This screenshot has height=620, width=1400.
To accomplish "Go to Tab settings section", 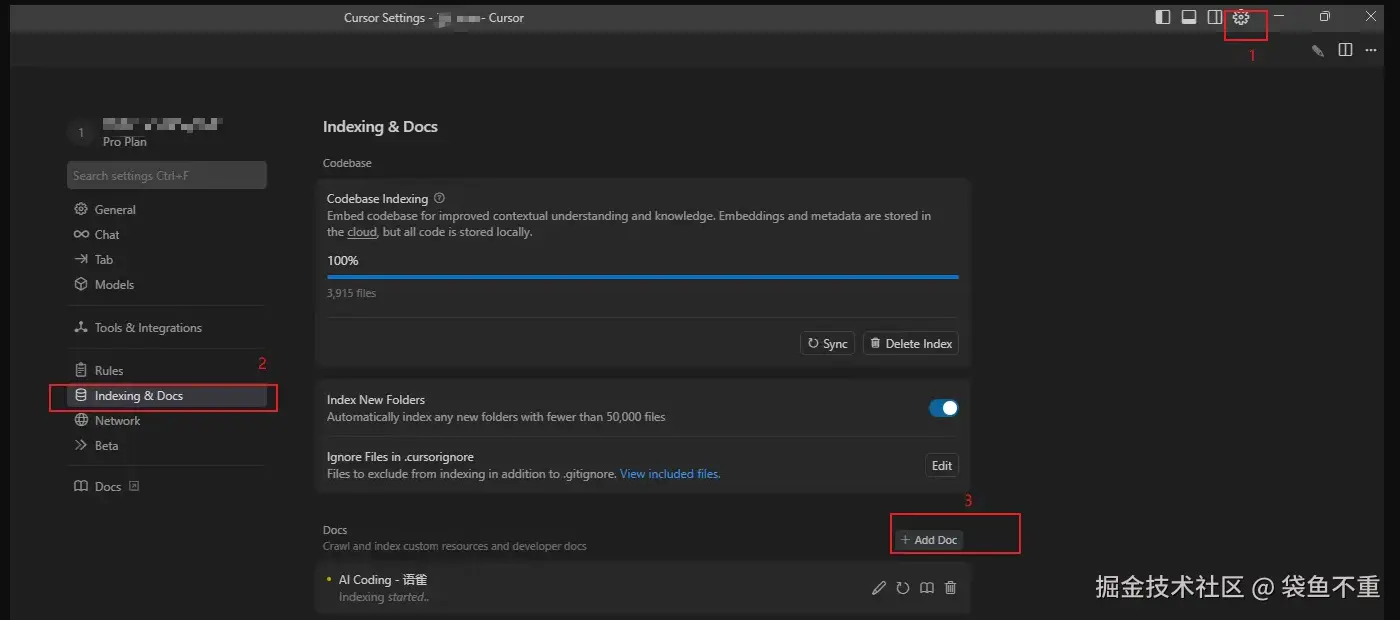I will point(167,259).
